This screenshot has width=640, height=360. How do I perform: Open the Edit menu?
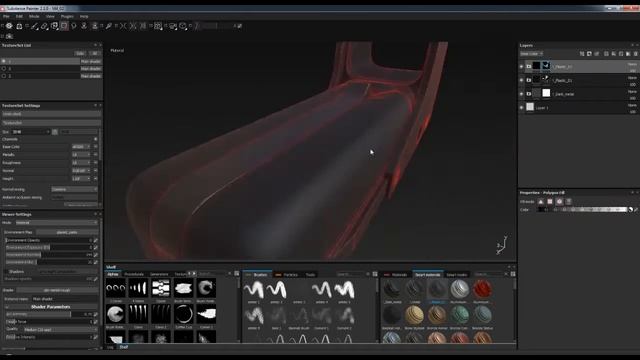19,16
